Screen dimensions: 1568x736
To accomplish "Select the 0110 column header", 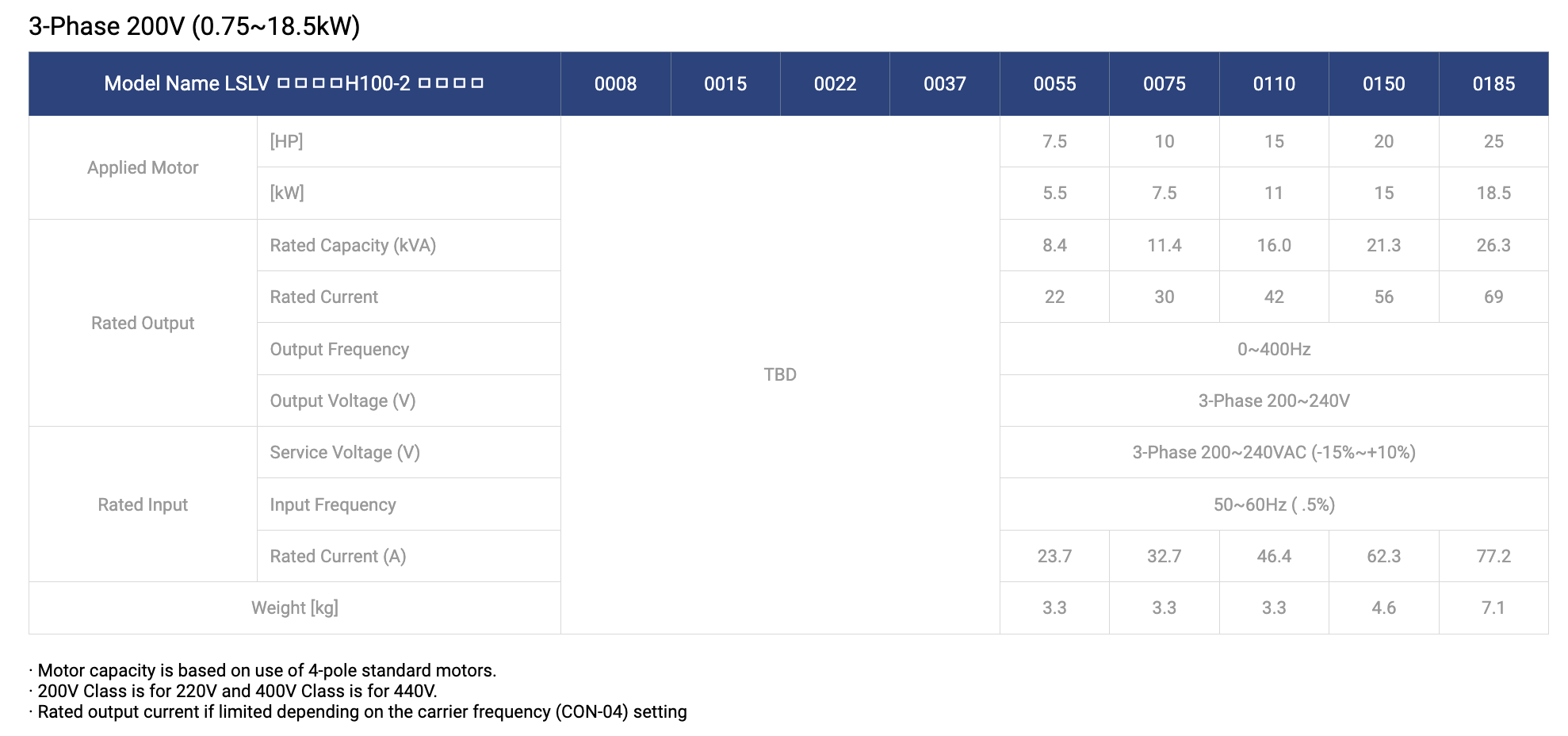I will (x=1274, y=84).
